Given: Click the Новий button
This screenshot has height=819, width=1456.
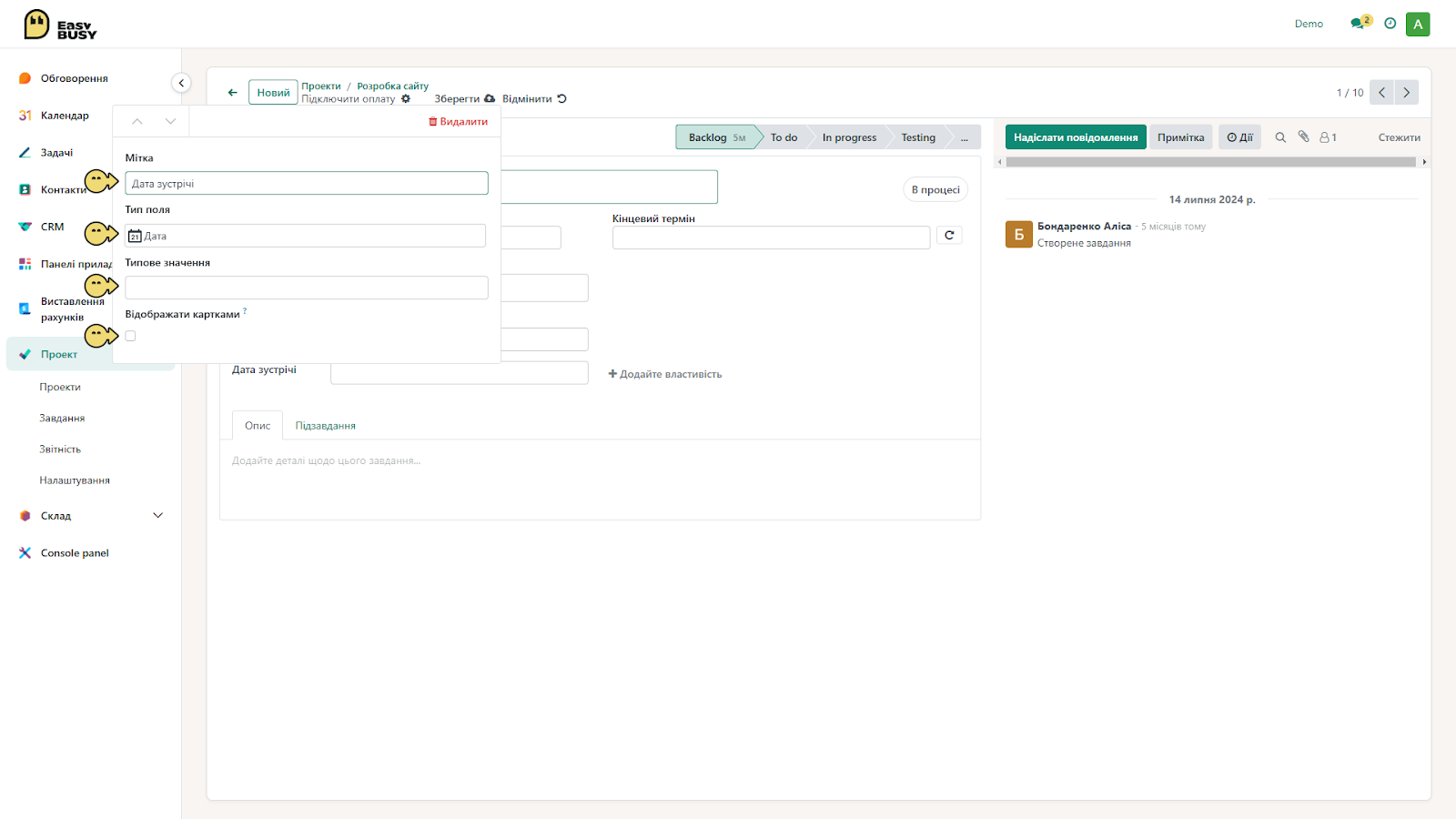Looking at the screenshot, I should coord(273,93).
